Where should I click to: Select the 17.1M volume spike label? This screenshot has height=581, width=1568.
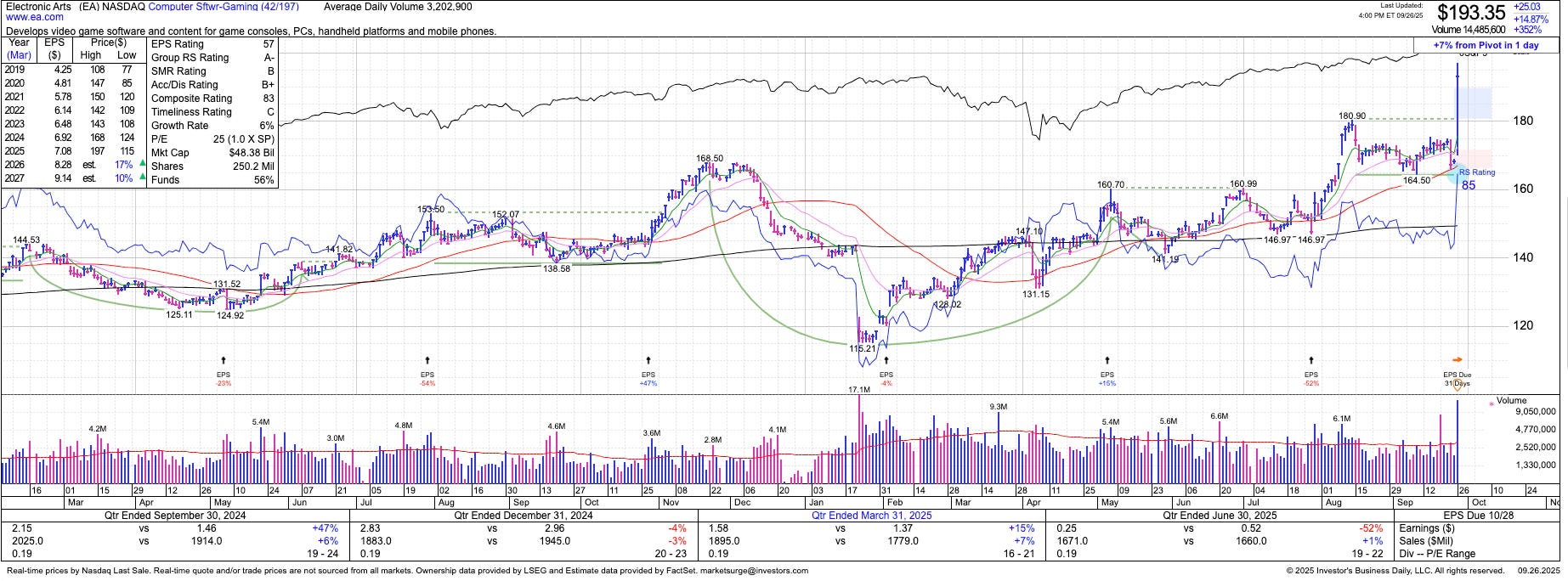tap(858, 390)
